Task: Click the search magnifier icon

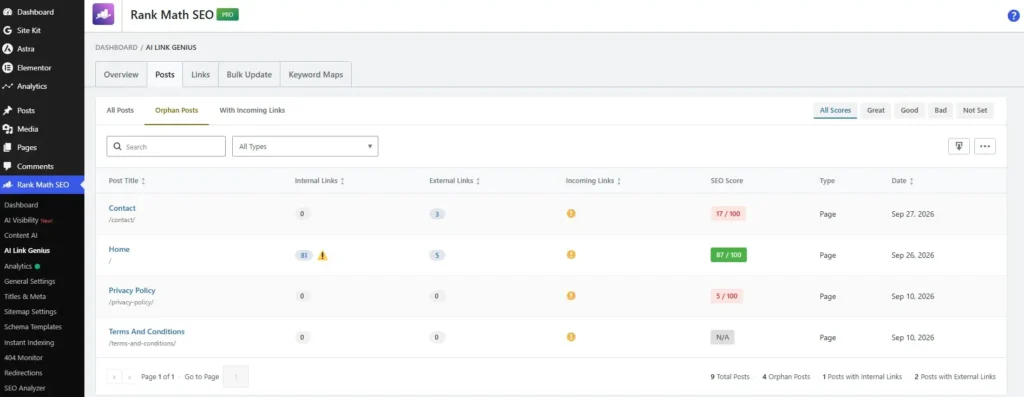Action: click(118, 147)
